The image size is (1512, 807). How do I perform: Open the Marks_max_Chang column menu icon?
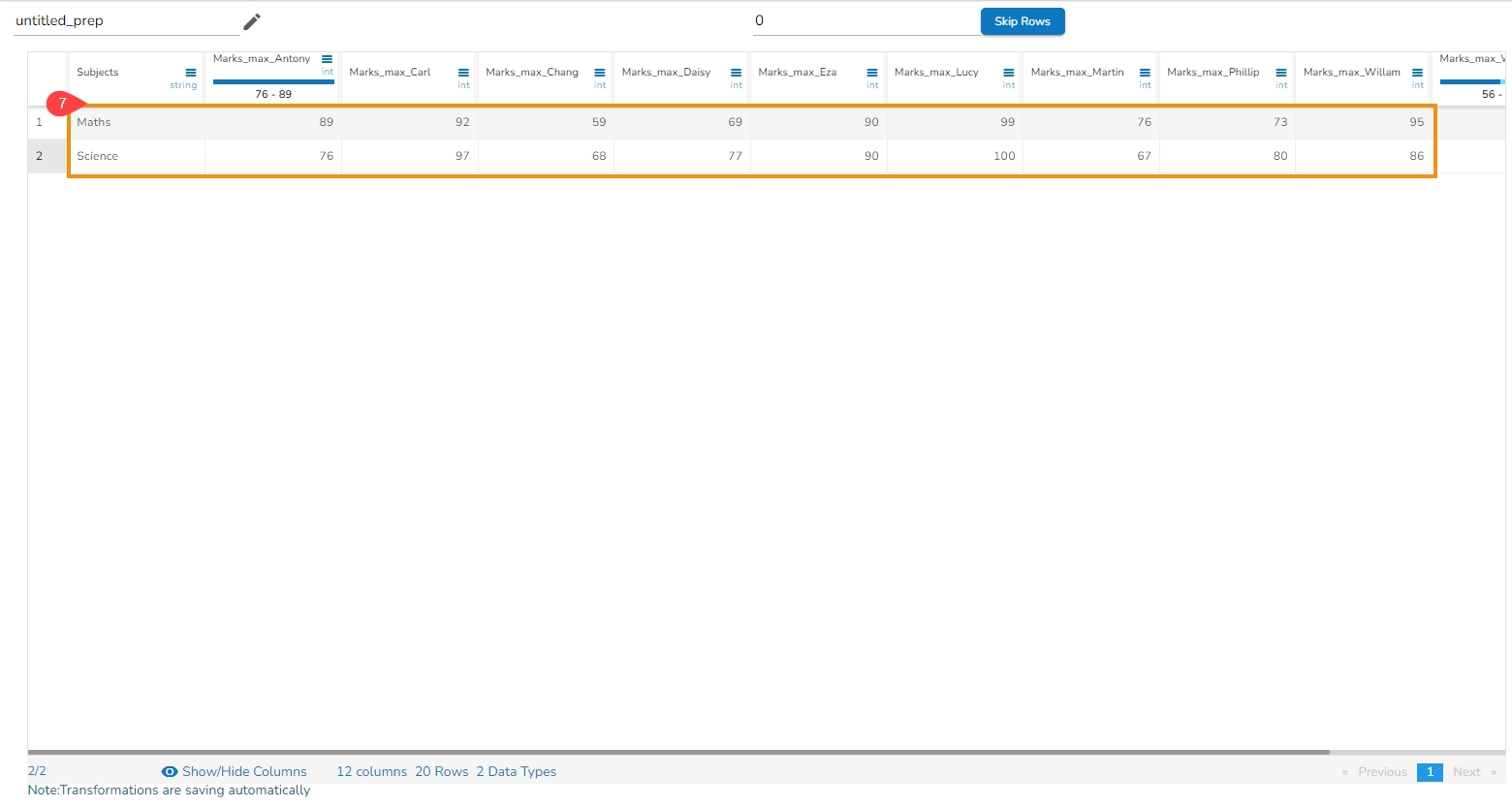[600, 73]
